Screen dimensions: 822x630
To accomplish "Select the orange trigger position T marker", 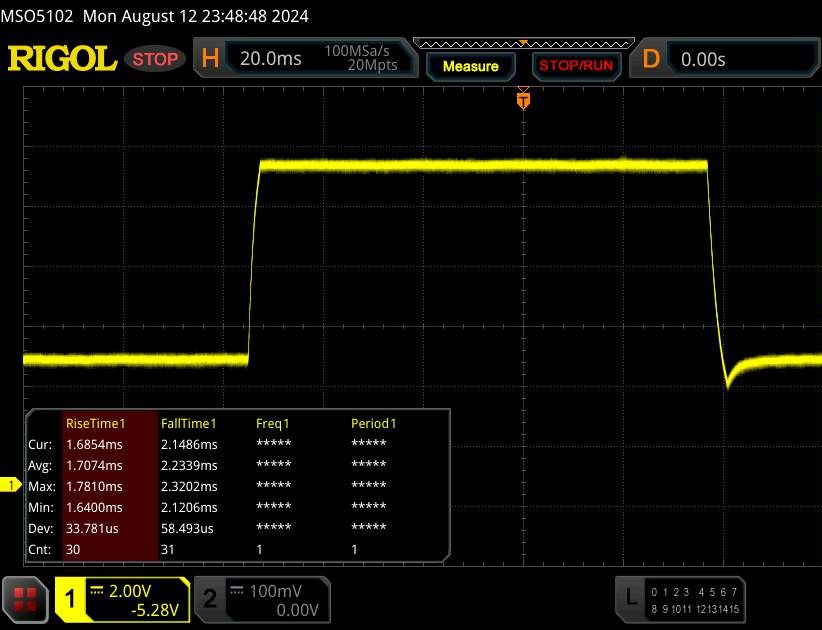I will (x=523, y=101).
